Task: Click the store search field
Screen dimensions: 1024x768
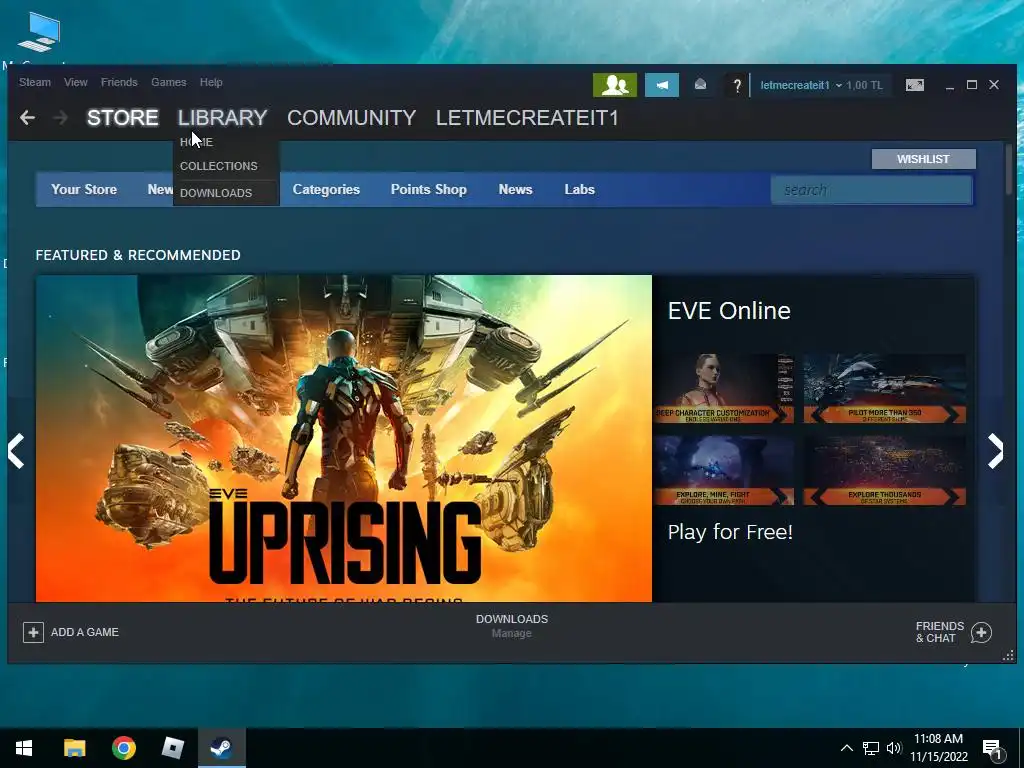Action: coord(871,190)
